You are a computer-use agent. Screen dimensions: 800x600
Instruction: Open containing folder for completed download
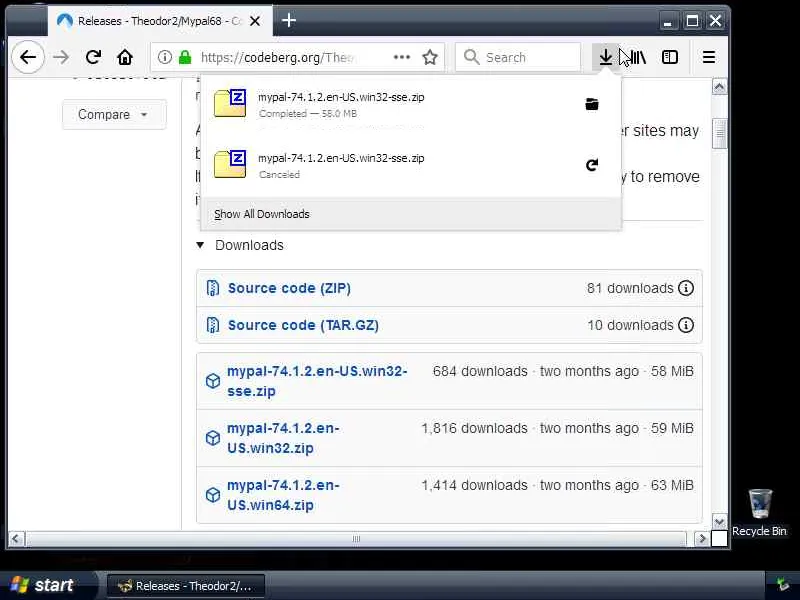592,104
